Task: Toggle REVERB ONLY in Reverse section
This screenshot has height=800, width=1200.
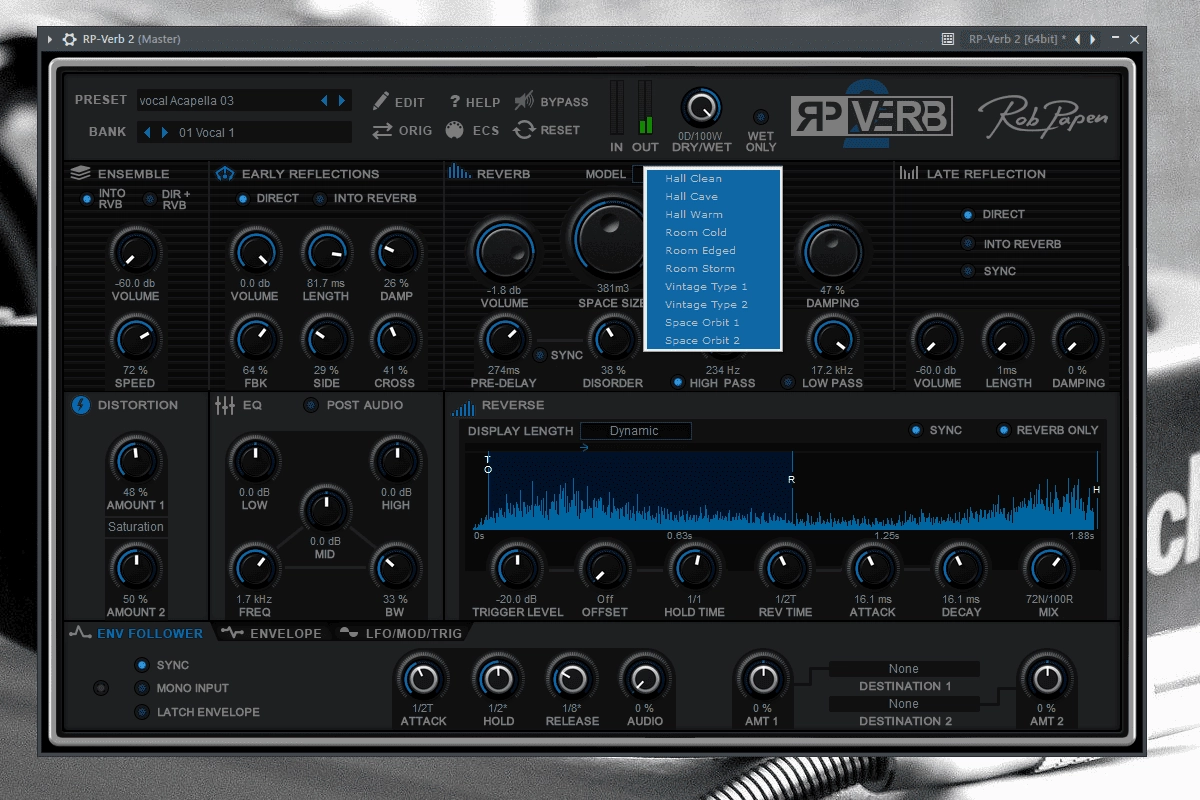Action: pos(1003,430)
